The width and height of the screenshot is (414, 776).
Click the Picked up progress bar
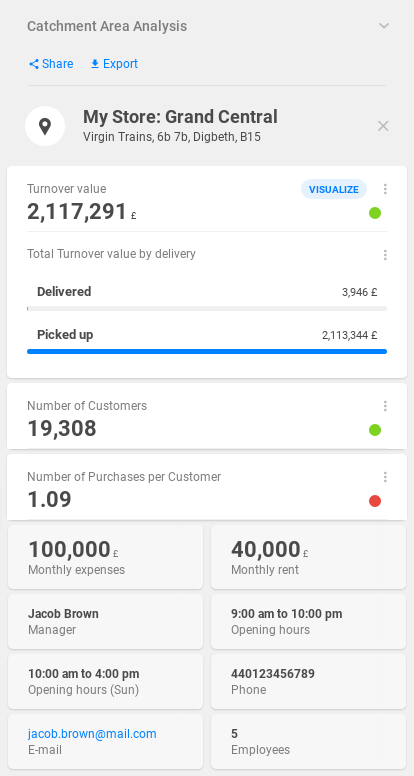pyautogui.click(x=207, y=351)
